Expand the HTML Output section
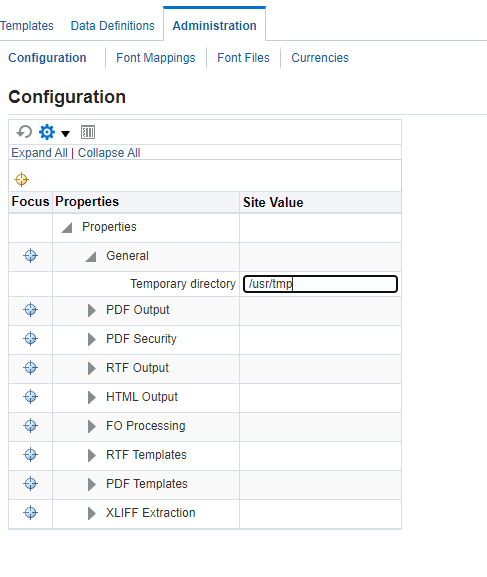Image resolution: width=487 pixels, height=577 pixels. pos(92,397)
